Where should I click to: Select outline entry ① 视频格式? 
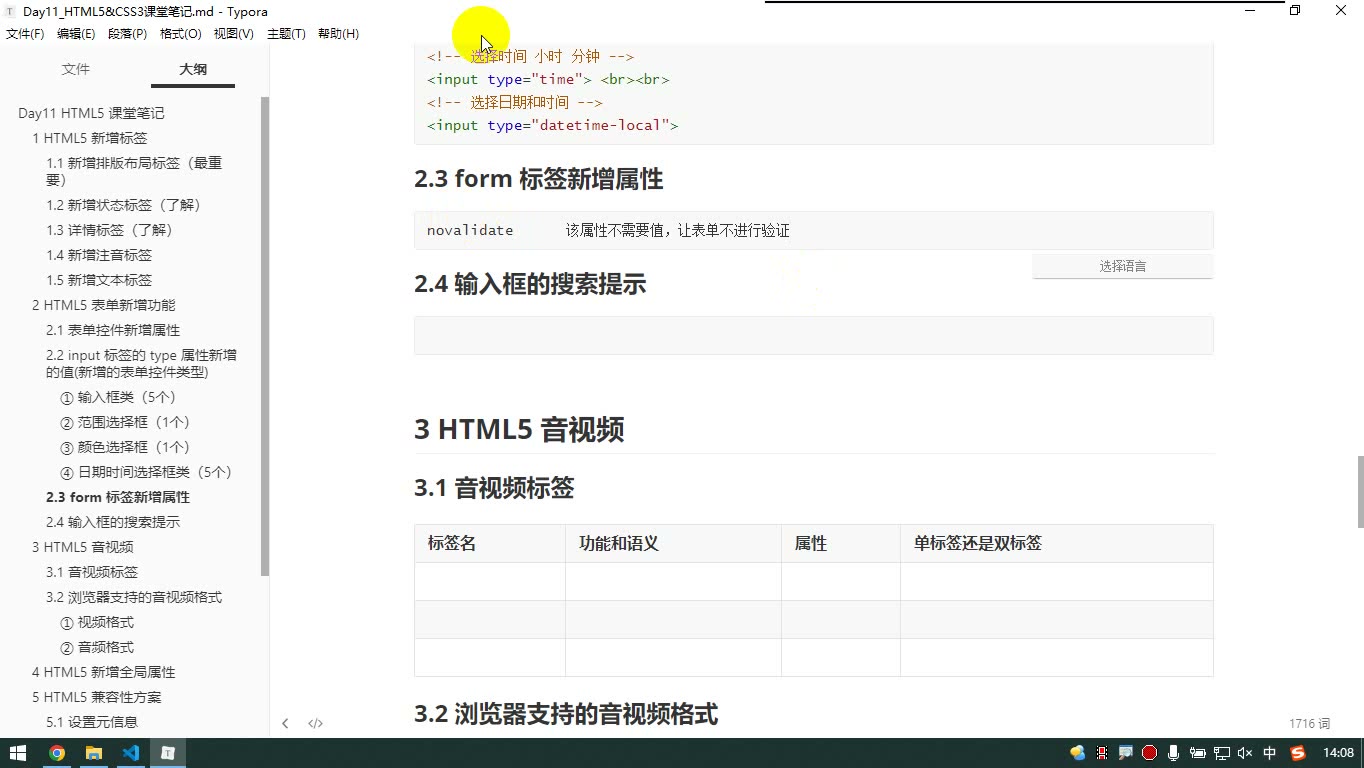click(97, 622)
